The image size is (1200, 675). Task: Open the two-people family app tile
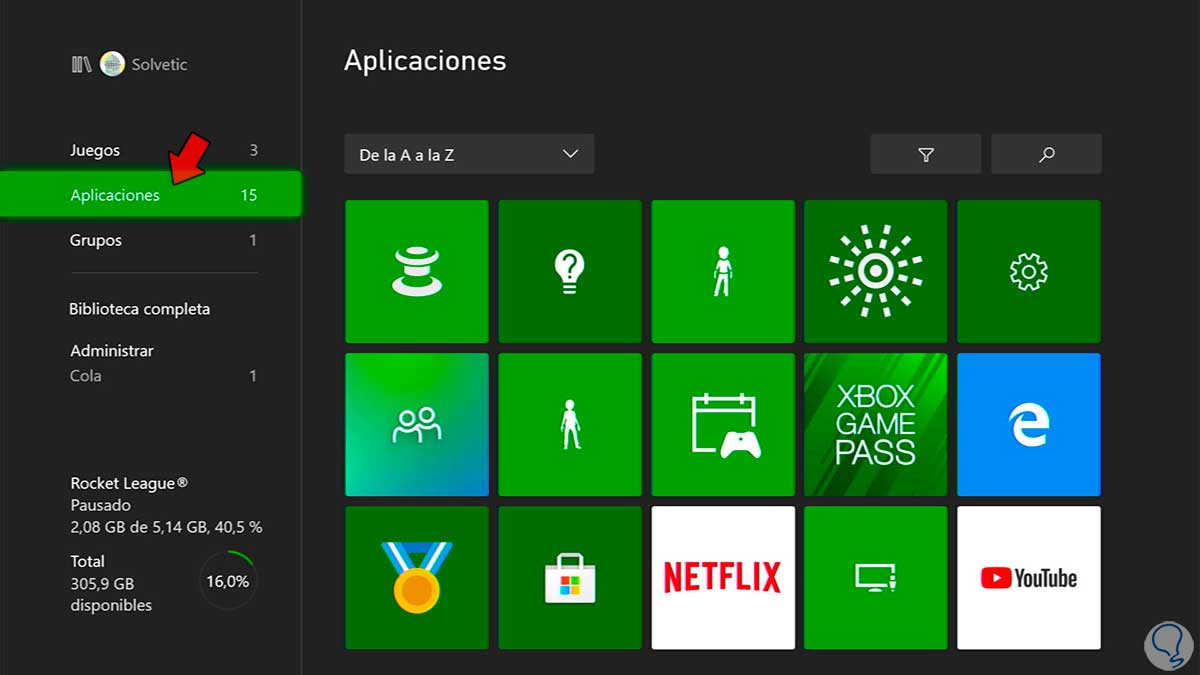(417, 424)
